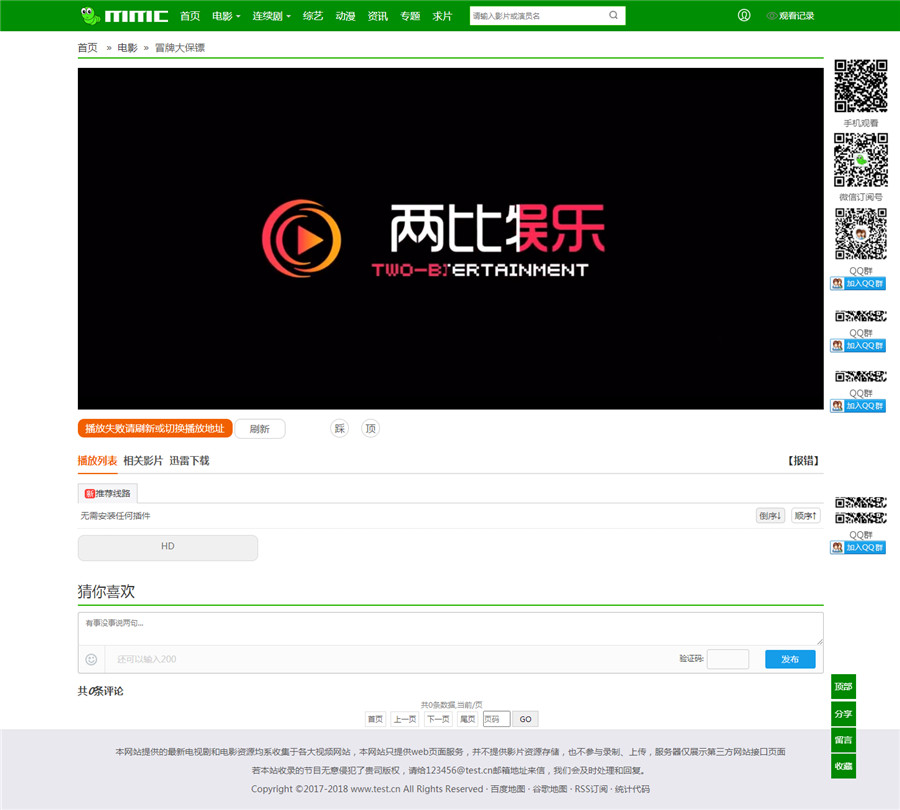Click the blue 发布 submit button
This screenshot has width=900, height=810.
coord(790,659)
